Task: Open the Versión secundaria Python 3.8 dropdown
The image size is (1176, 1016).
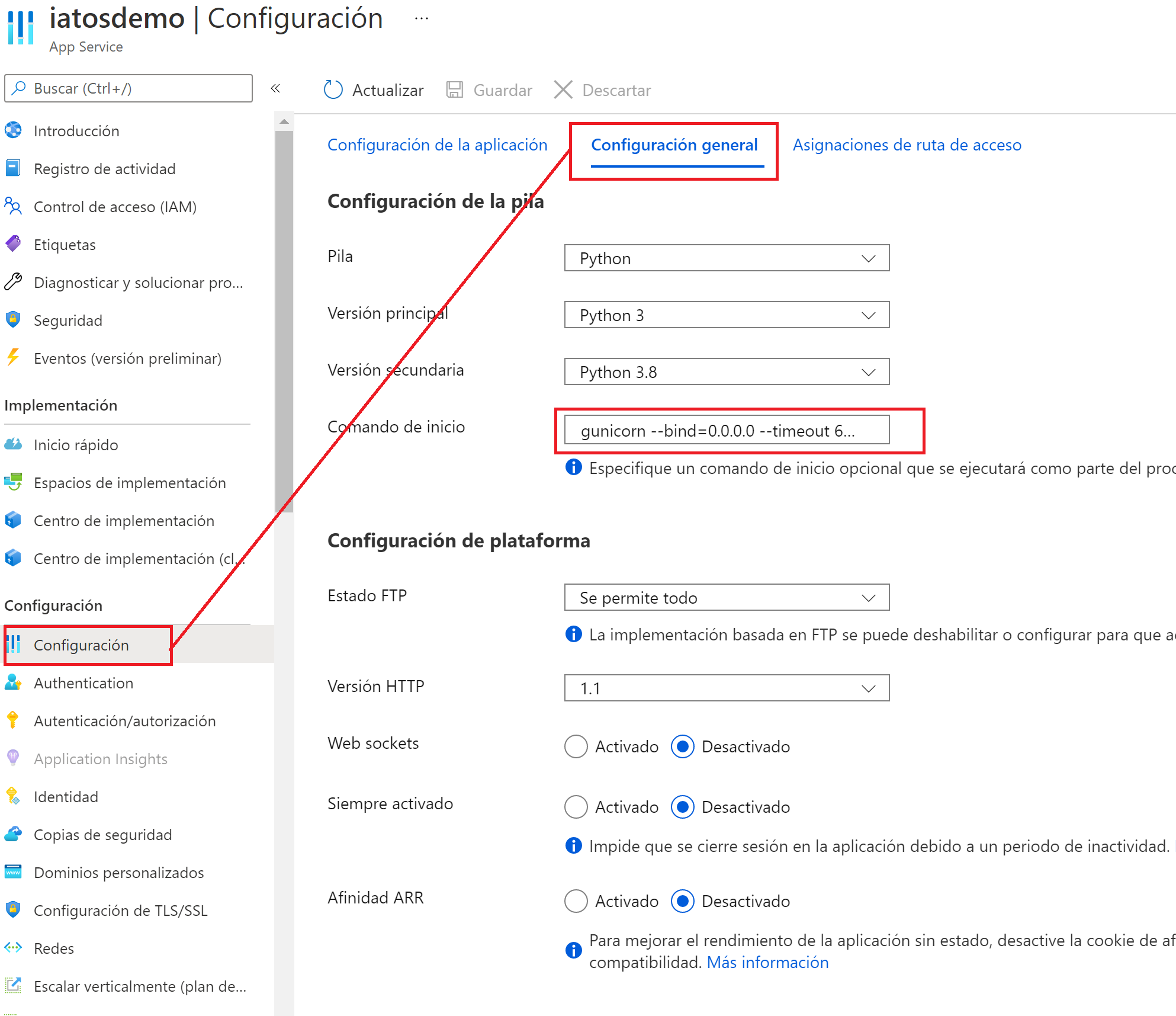Action: point(726,372)
